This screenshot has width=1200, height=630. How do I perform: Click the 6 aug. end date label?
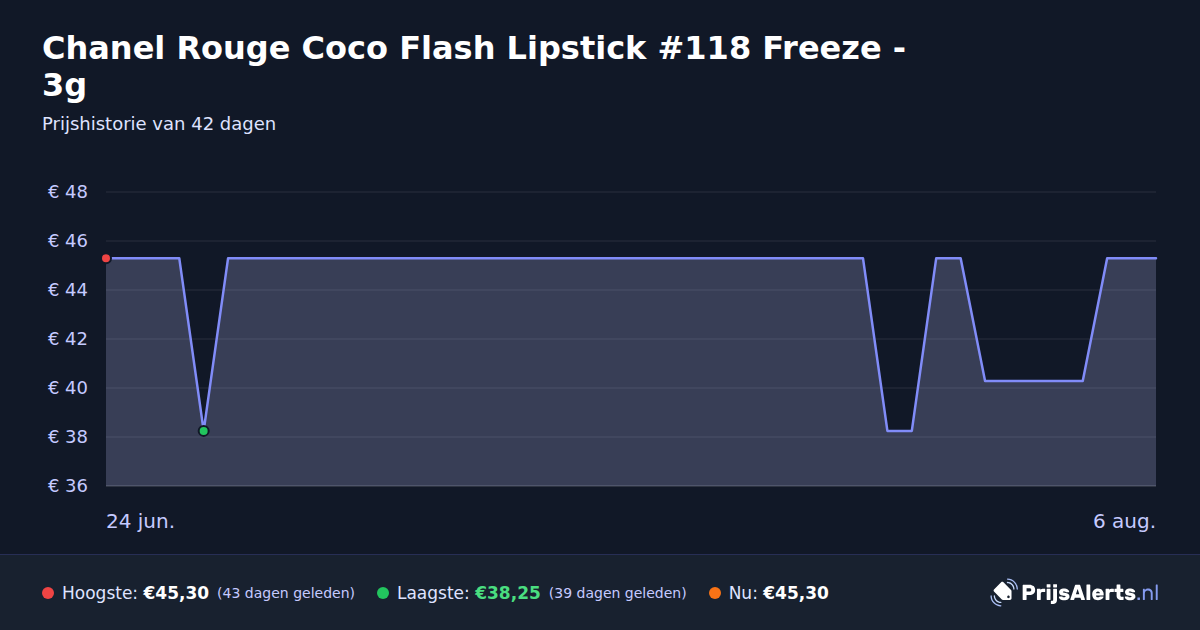tap(1124, 522)
